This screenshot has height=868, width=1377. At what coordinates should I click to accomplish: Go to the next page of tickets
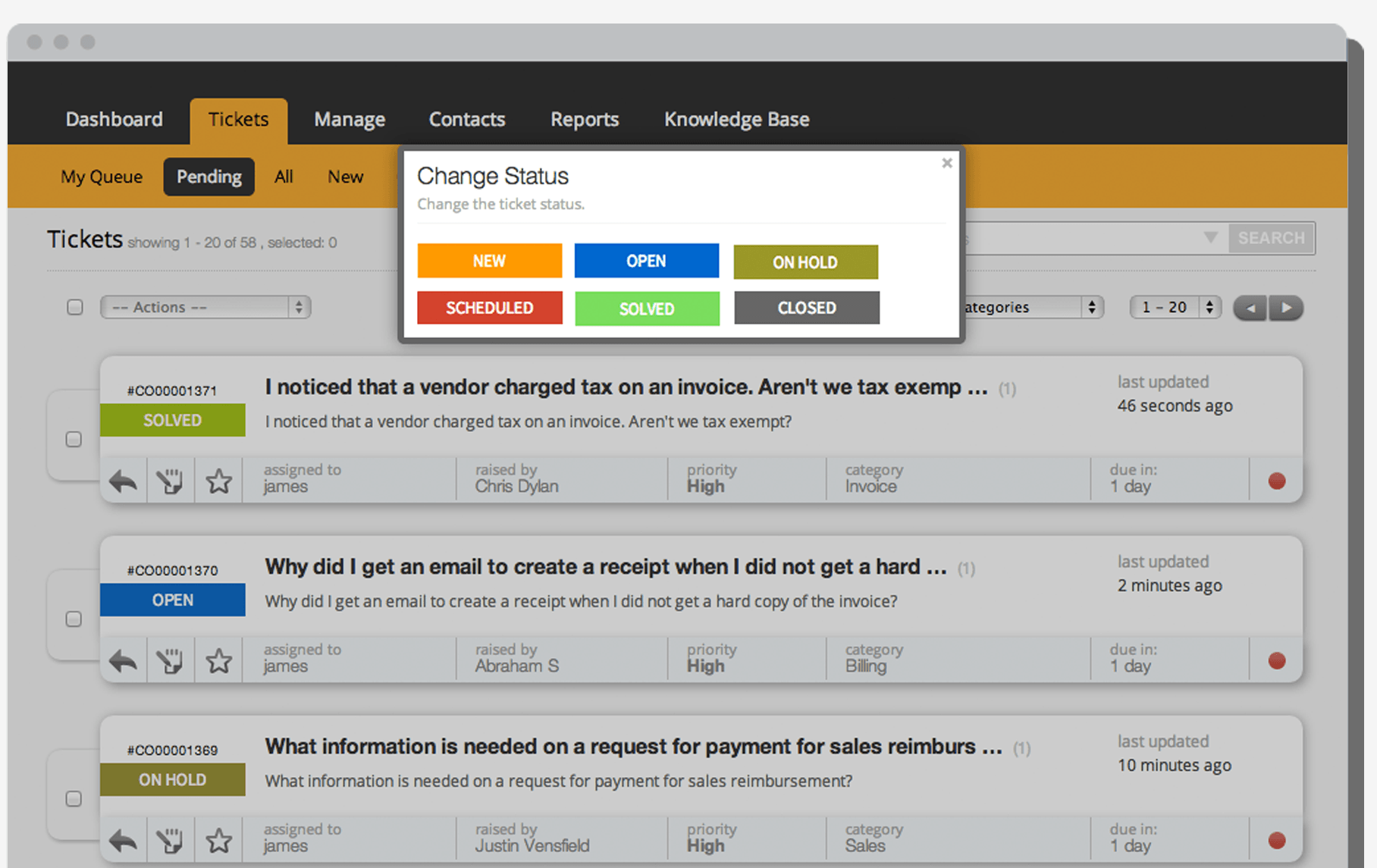pyautogui.click(x=1286, y=307)
